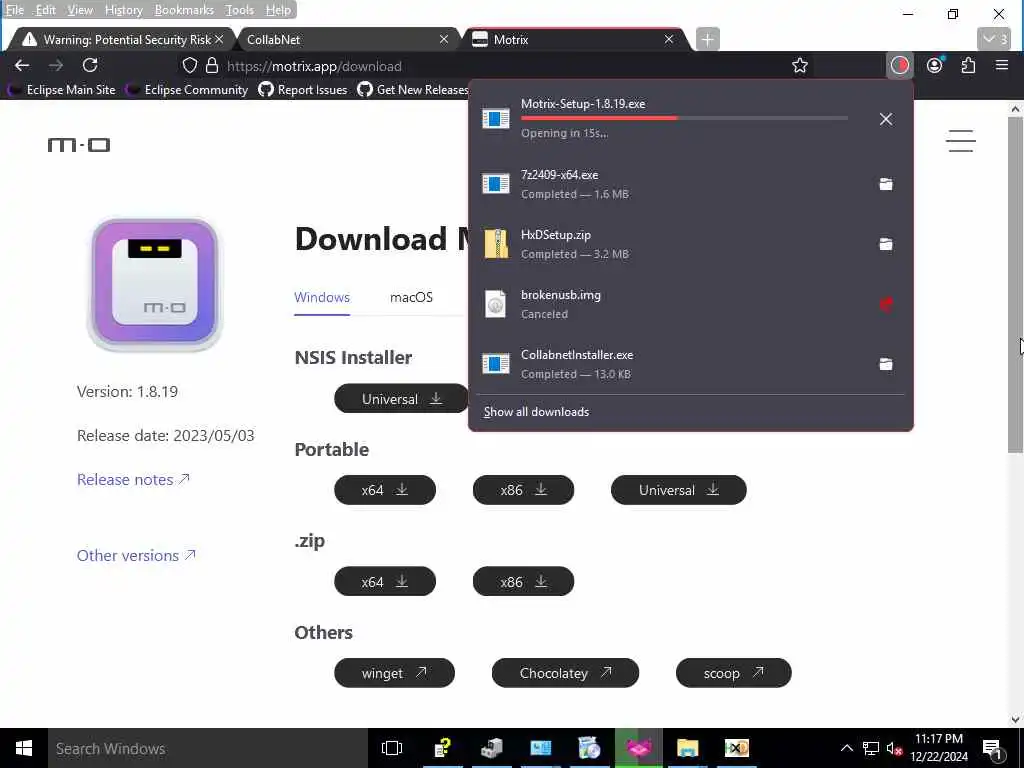Image resolution: width=1024 pixels, height=768 pixels.
Task: Open the History menu
Action: [123, 10]
